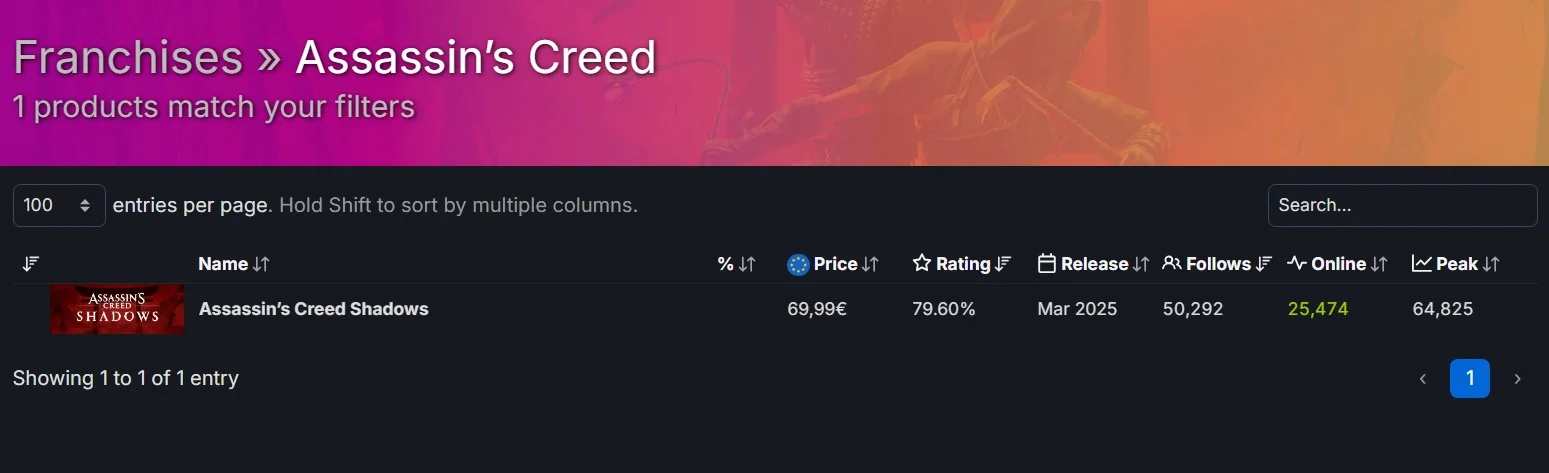The height and width of the screenshot is (473, 1549).
Task: Toggle sort arrows after the Peak label
Action: [x=1491, y=264]
